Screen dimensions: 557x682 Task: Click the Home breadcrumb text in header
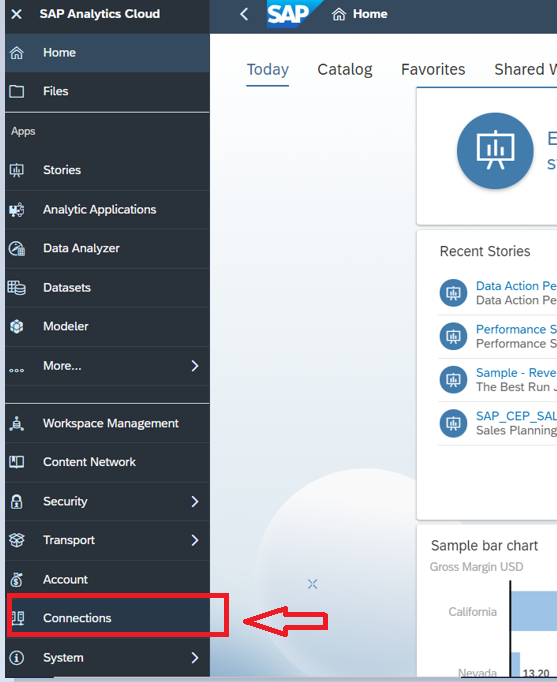[x=370, y=14]
